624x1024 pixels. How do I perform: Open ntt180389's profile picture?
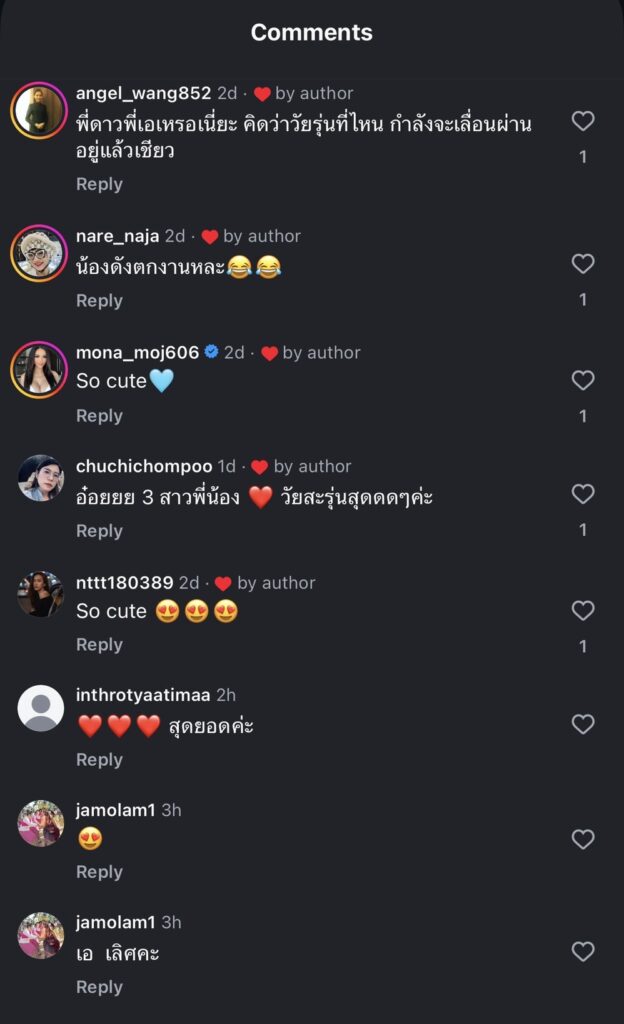[x=40, y=594]
